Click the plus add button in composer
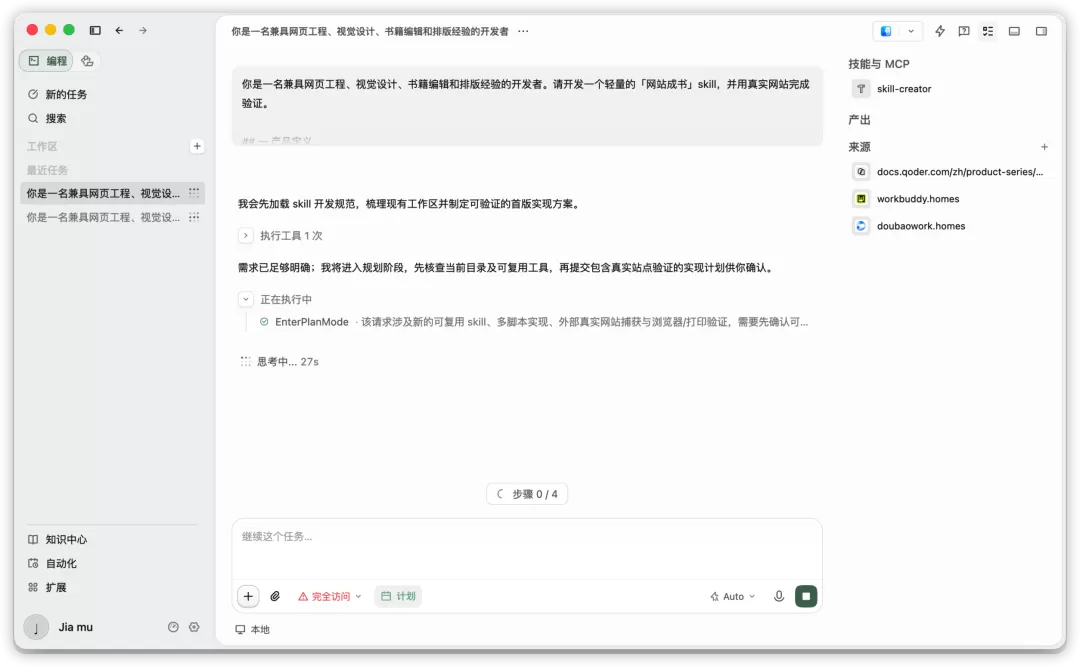Screen dimensions: 1080x667 248,597
